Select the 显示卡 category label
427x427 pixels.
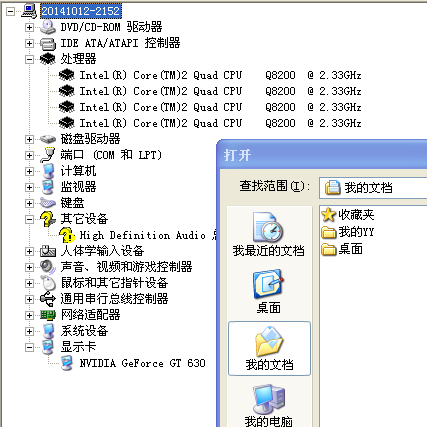pos(78,347)
